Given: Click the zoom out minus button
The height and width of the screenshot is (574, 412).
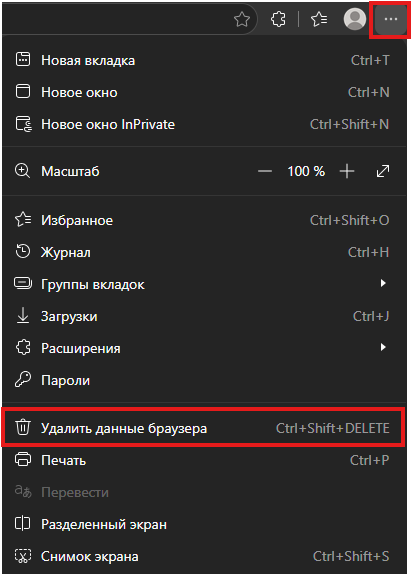Looking at the screenshot, I should pos(264,171).
